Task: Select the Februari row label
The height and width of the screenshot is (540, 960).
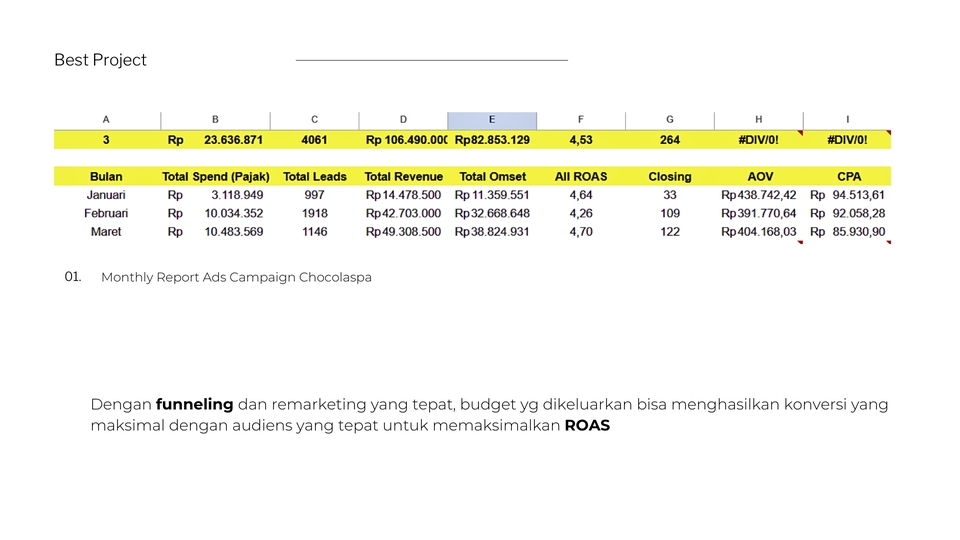Action: coord(106,213)
